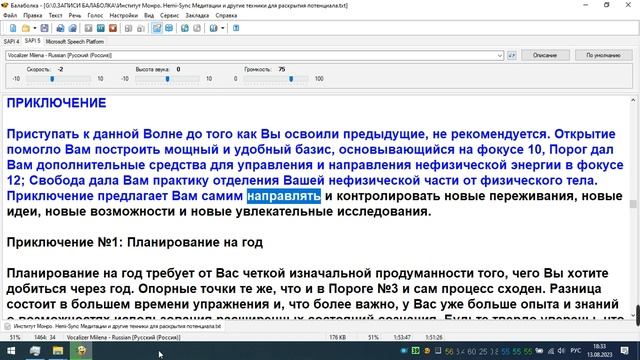Viewport: 640px width, 360px height.
Task: Adjust the Громкость volume slider
Action: 291,79
